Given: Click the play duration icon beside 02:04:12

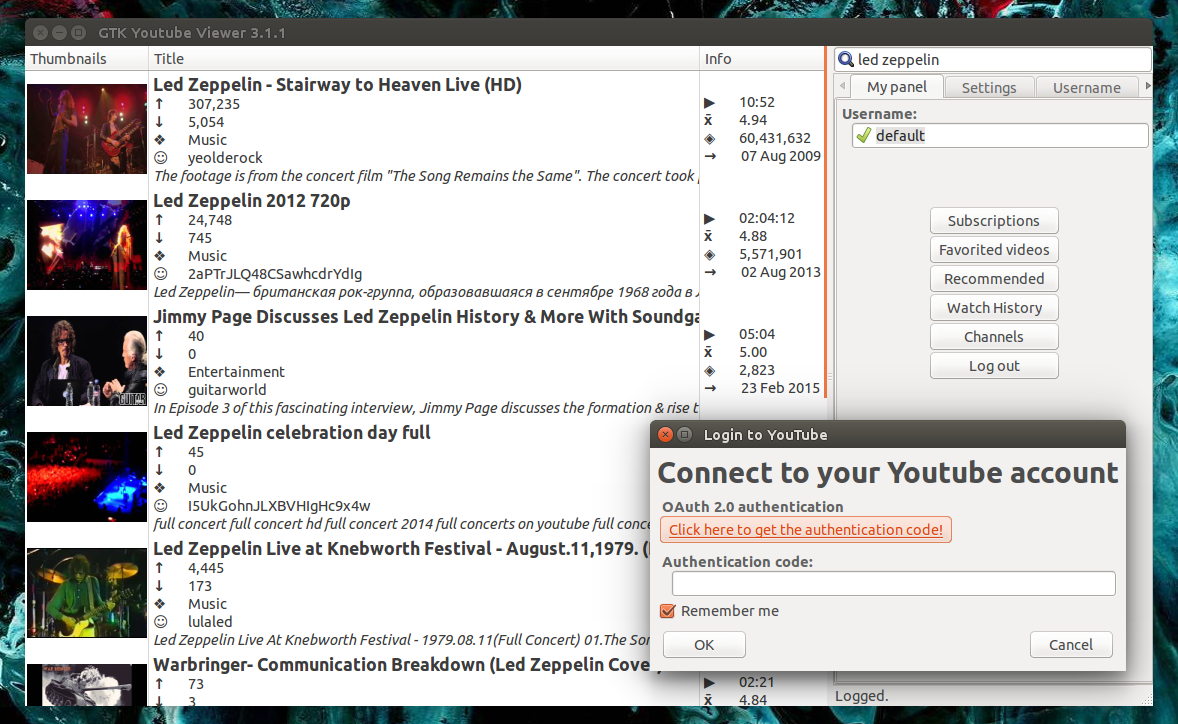Looking at the screenshot, I should coord(709,219).
